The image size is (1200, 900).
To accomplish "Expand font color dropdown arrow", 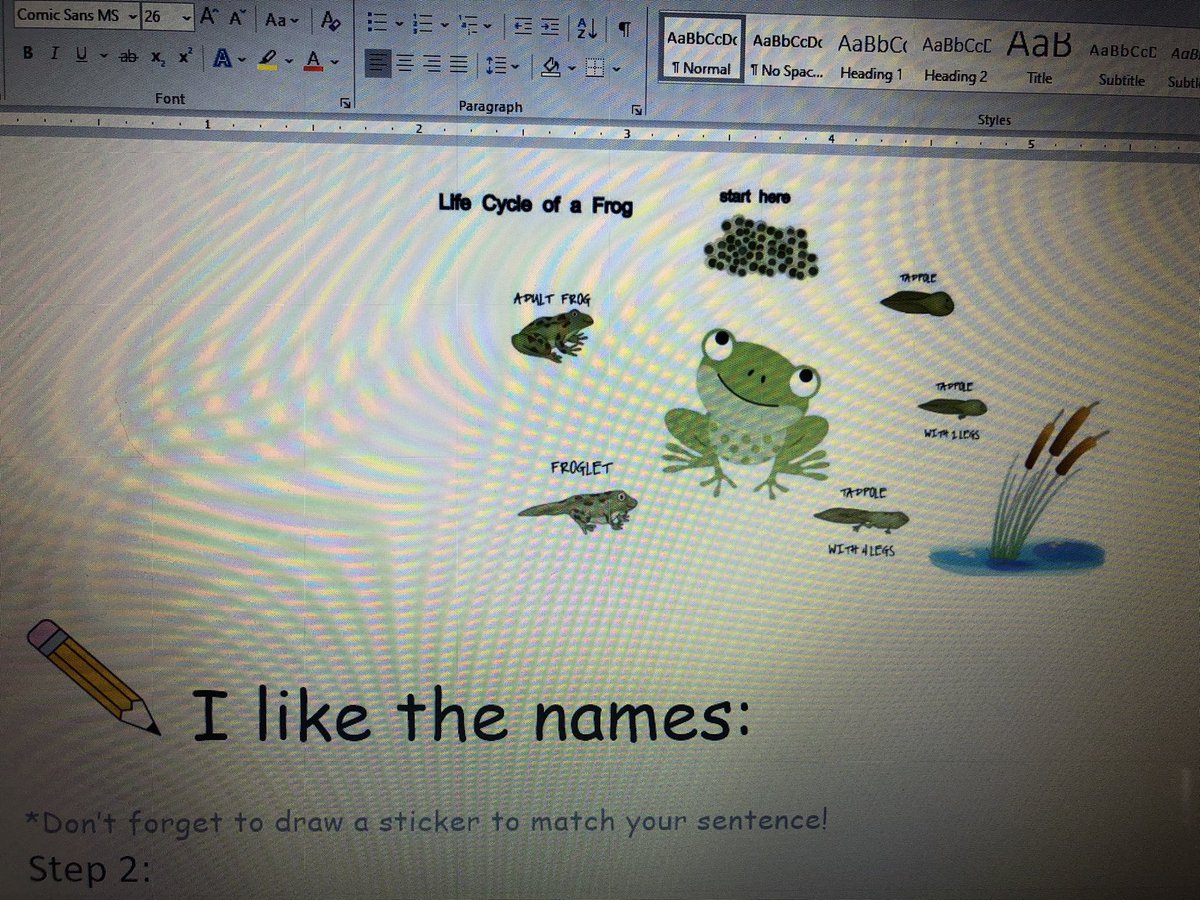I will [334, 64].
